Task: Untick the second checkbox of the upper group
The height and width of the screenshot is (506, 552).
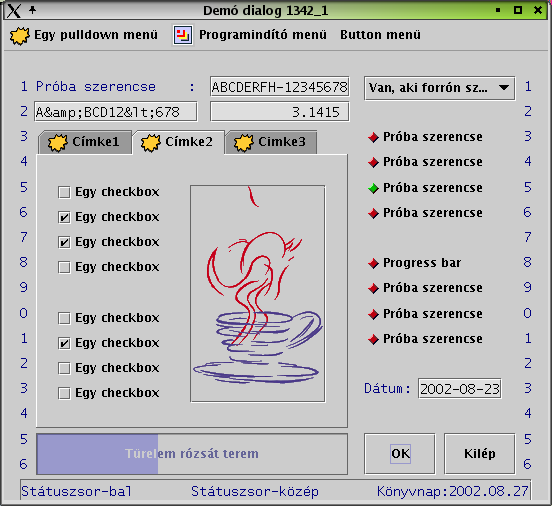Action: click(x=64, y=218)
